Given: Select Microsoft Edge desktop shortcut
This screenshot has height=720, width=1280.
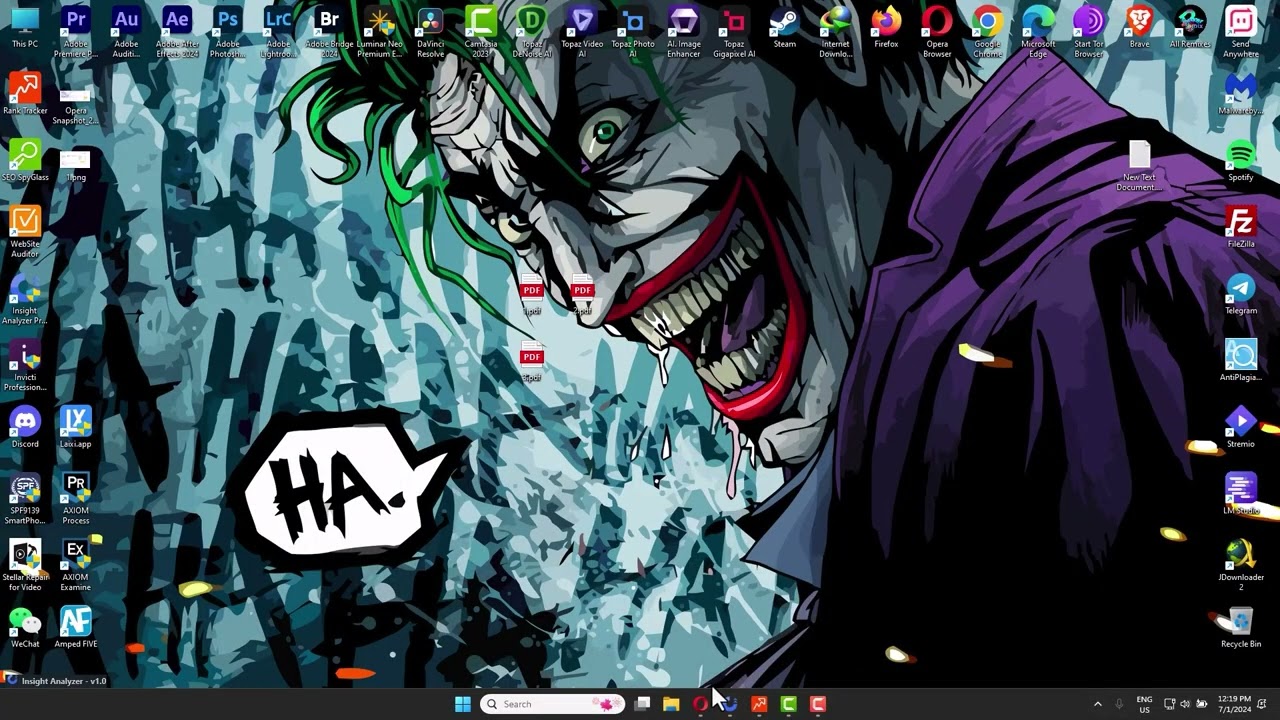Looking at the screenshot, I should (1038, 33).
